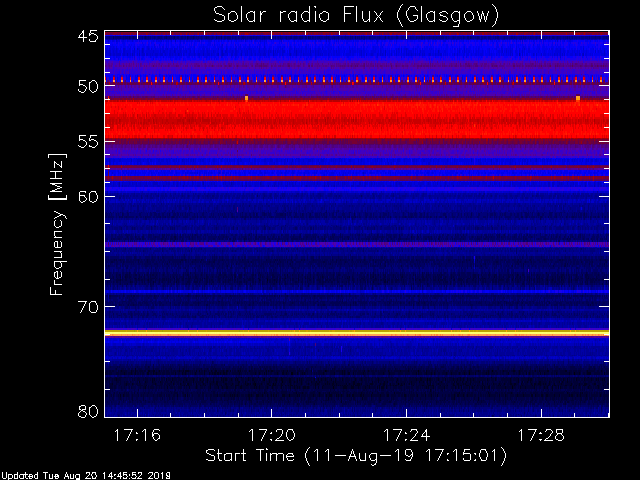The image size is (640, 480).
Task: Click the bright yellow emission line near 72 MHz
Action: pos(357,333)
